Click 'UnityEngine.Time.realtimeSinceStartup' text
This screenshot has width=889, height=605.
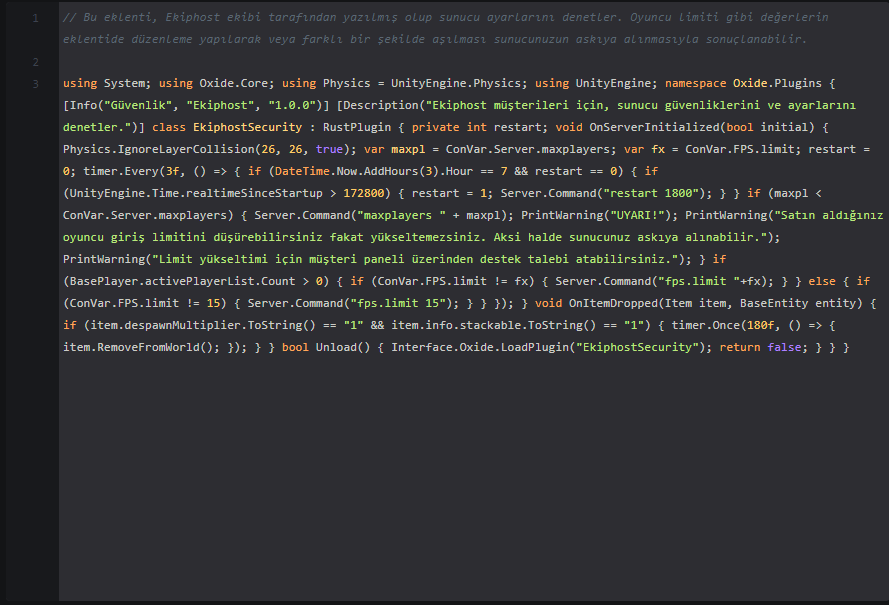(196, 193)
